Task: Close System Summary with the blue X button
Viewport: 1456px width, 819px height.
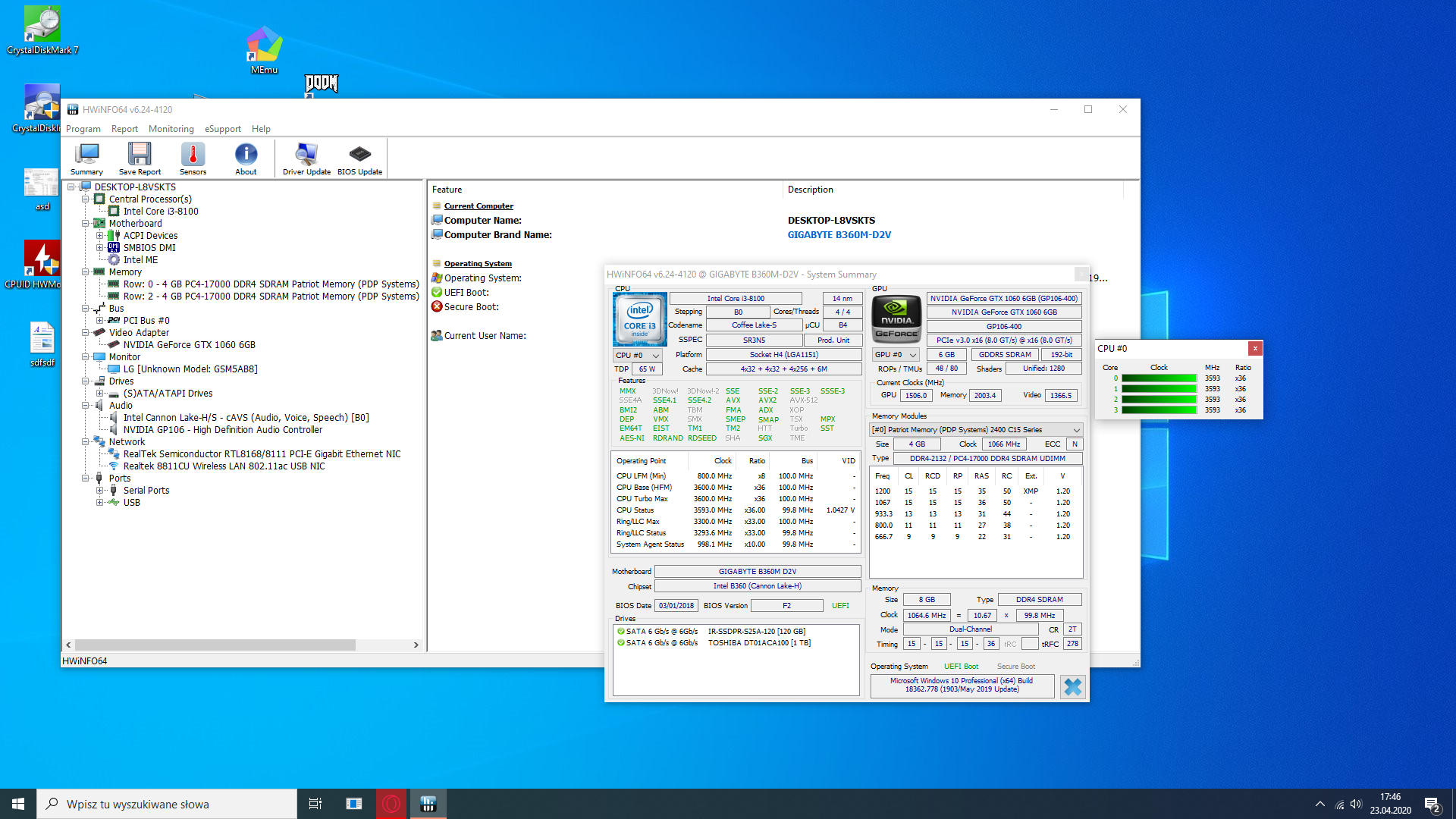Action: (1073, 687)
